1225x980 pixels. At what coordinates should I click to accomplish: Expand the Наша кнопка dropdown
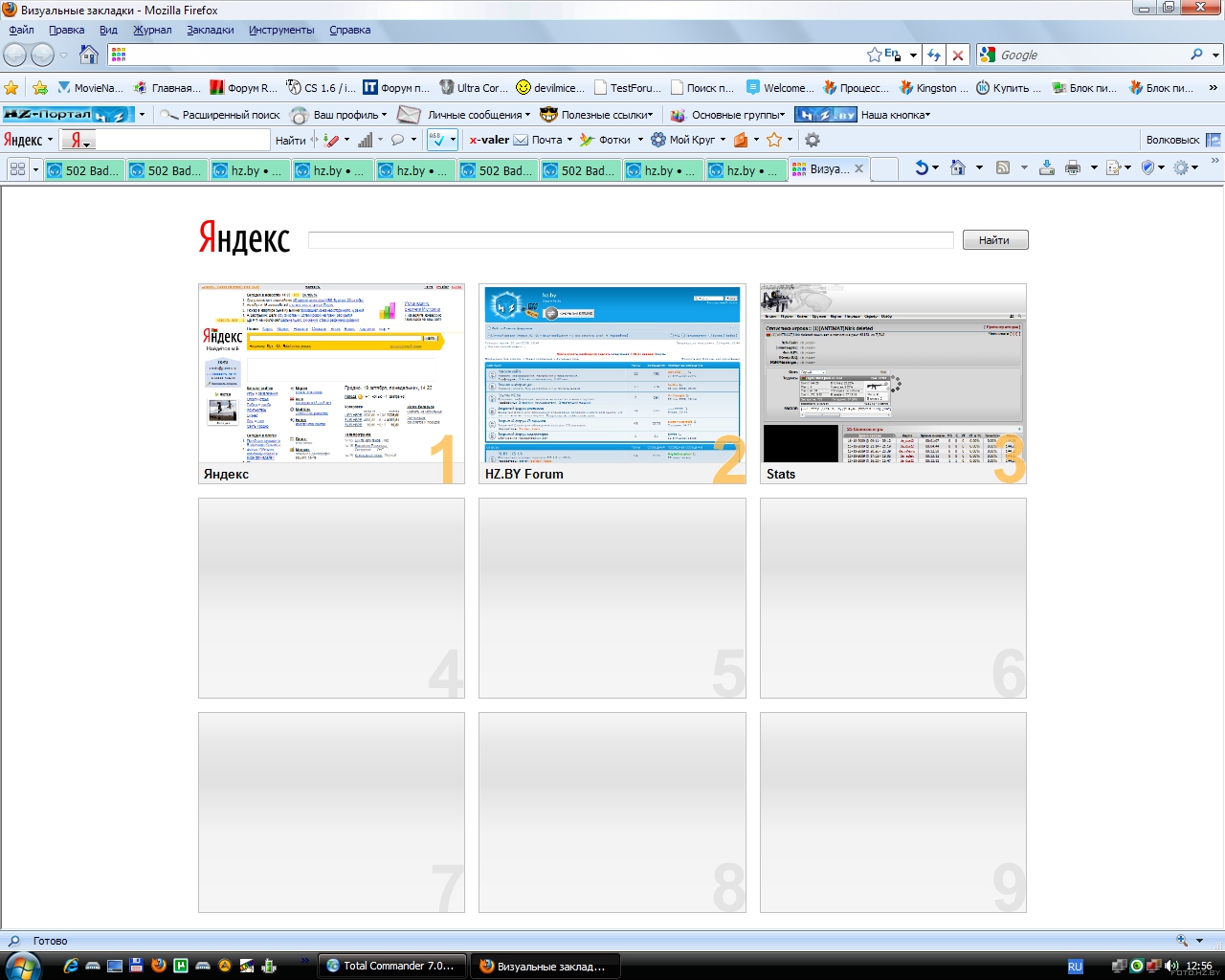pyautogui.click(x=926, y=115)
